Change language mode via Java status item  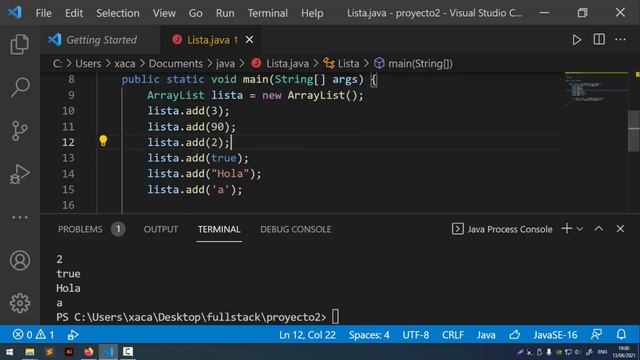pyautogui.click(x=486, y=335)
